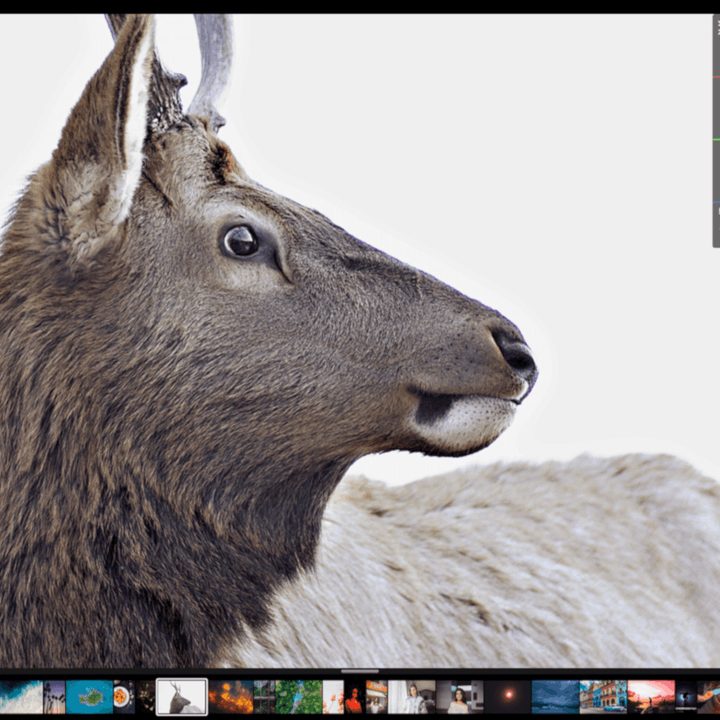Select the dark blue silhouette thumbnail

686,697
